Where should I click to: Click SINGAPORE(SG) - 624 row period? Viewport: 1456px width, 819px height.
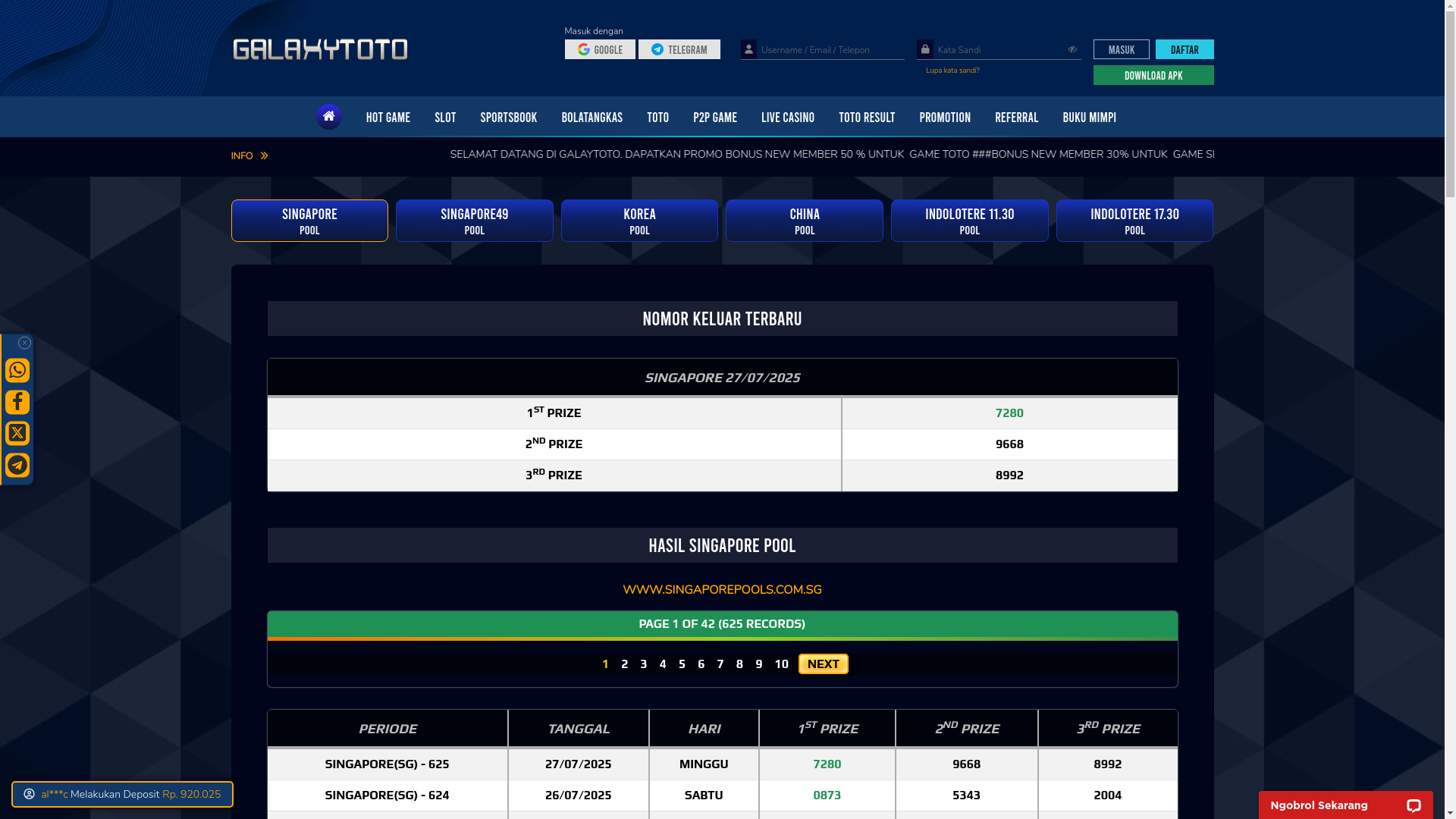[x=388, y=795]
